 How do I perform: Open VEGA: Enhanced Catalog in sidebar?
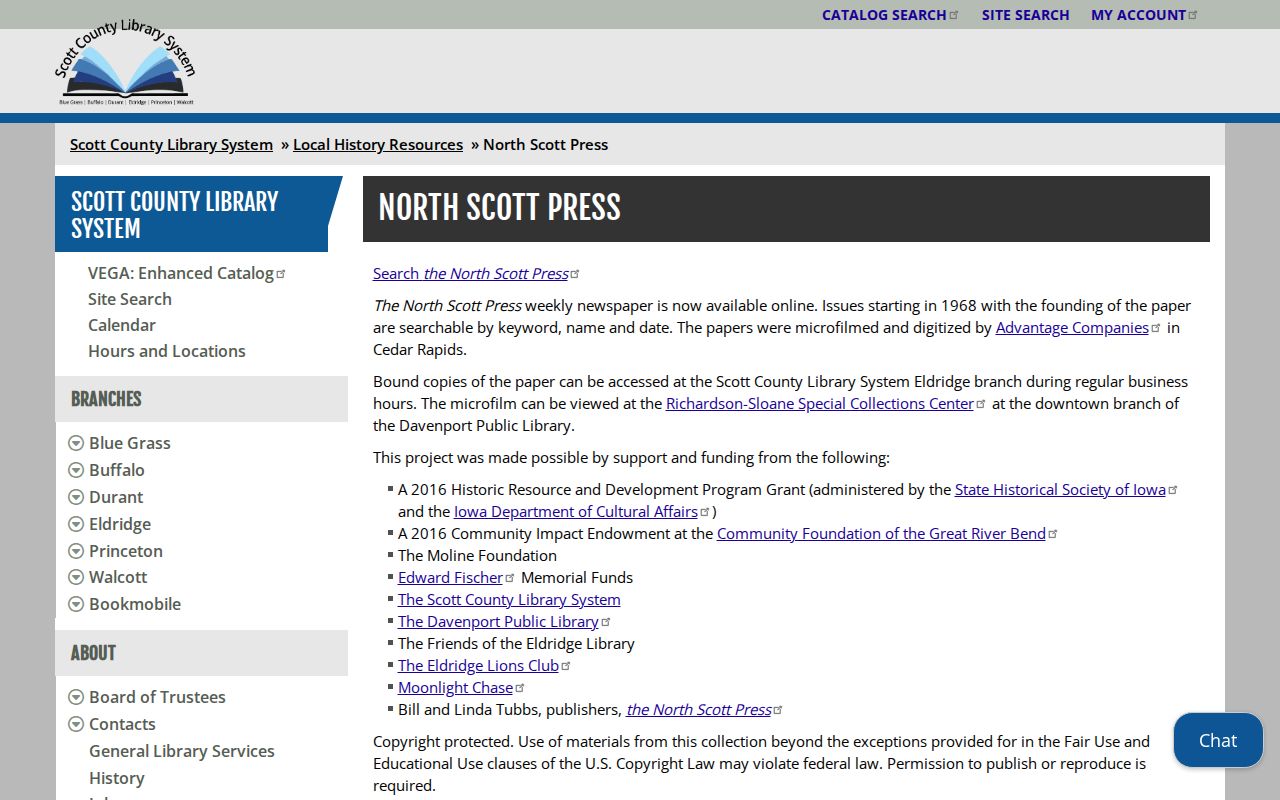click(x=187, y=273)
